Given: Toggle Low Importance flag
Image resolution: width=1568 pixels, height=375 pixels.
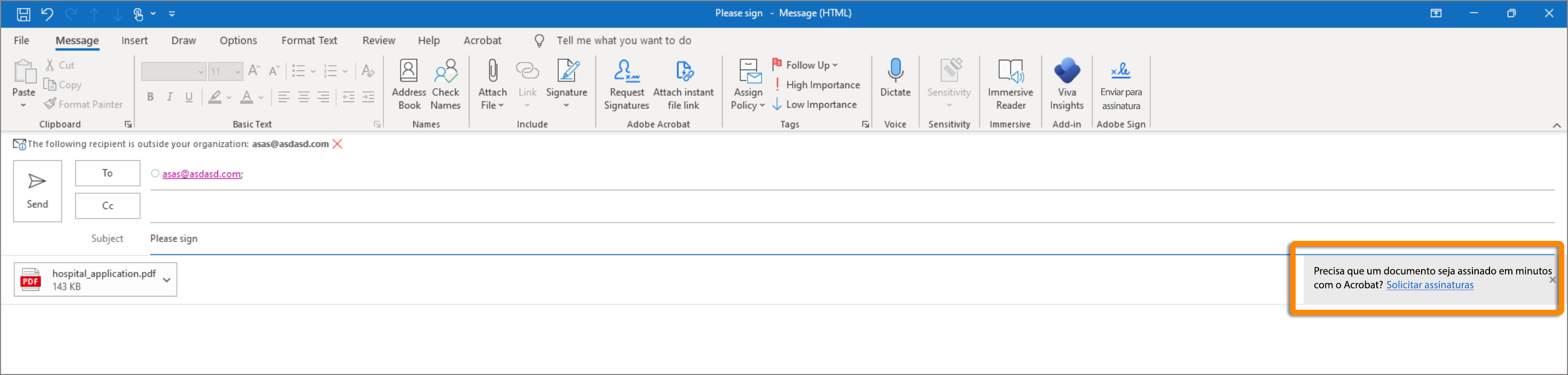Looking at the screenshot, I should (814, 105).
